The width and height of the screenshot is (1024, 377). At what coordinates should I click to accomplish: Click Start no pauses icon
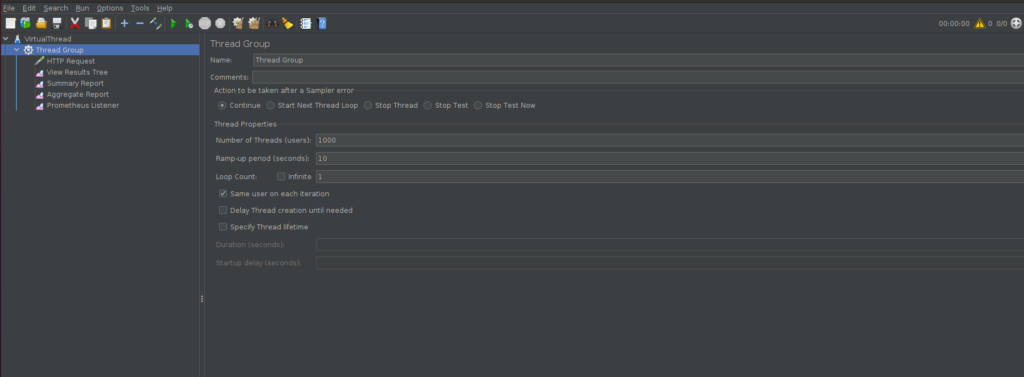coord(189,24)
